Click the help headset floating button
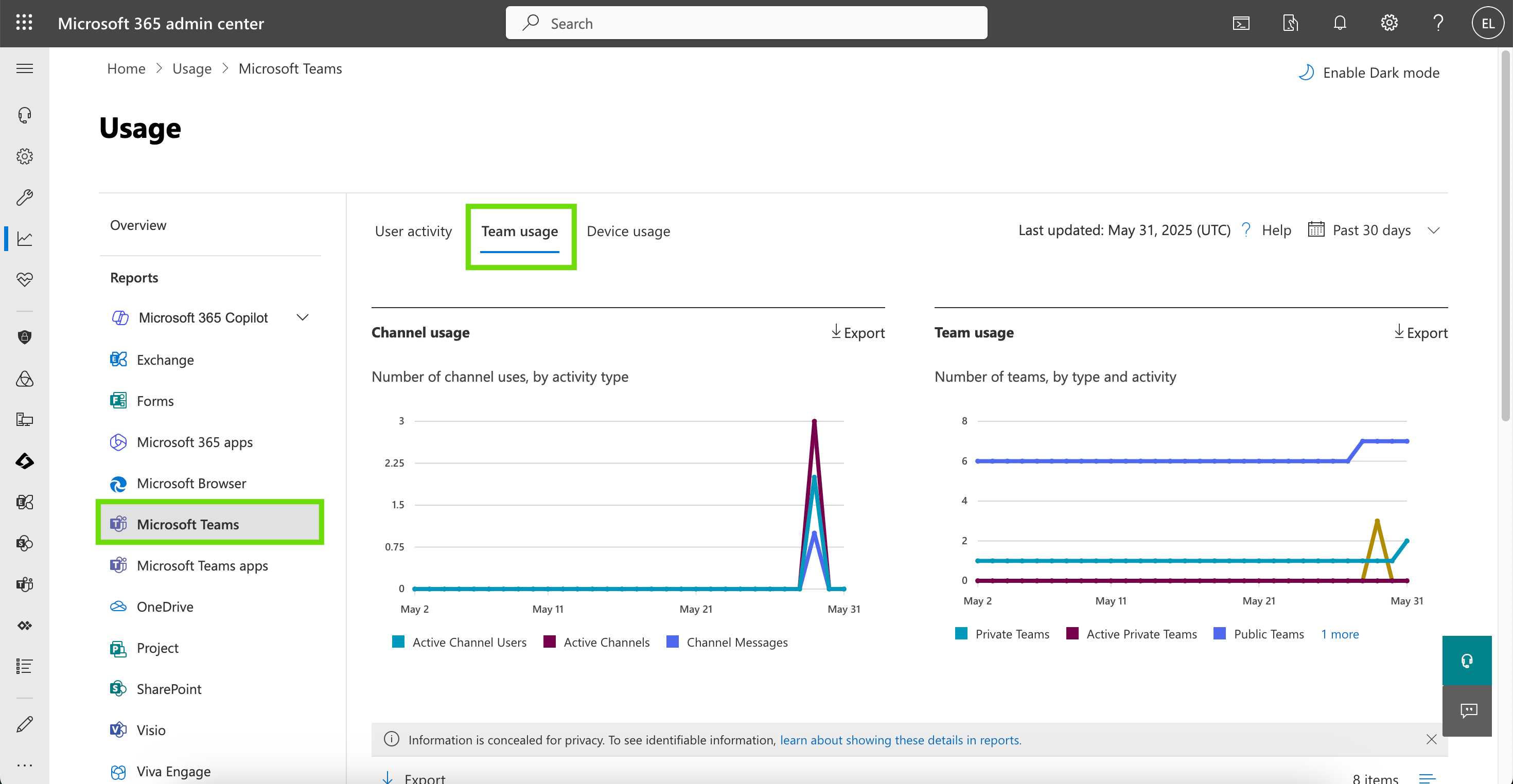Screen dimensions: 1513x784 pos(1467,661)
